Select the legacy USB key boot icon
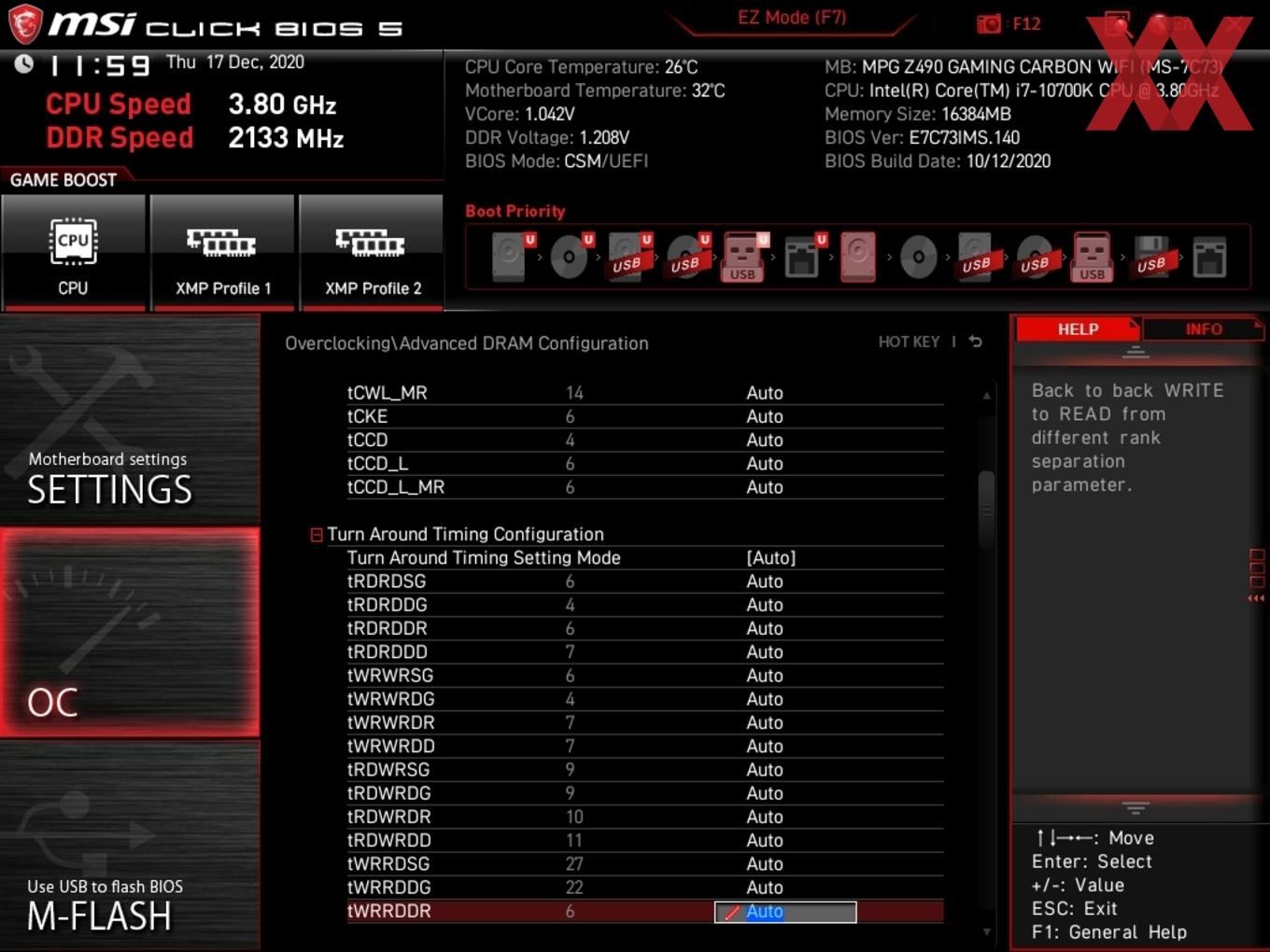 coord(1092,257)
